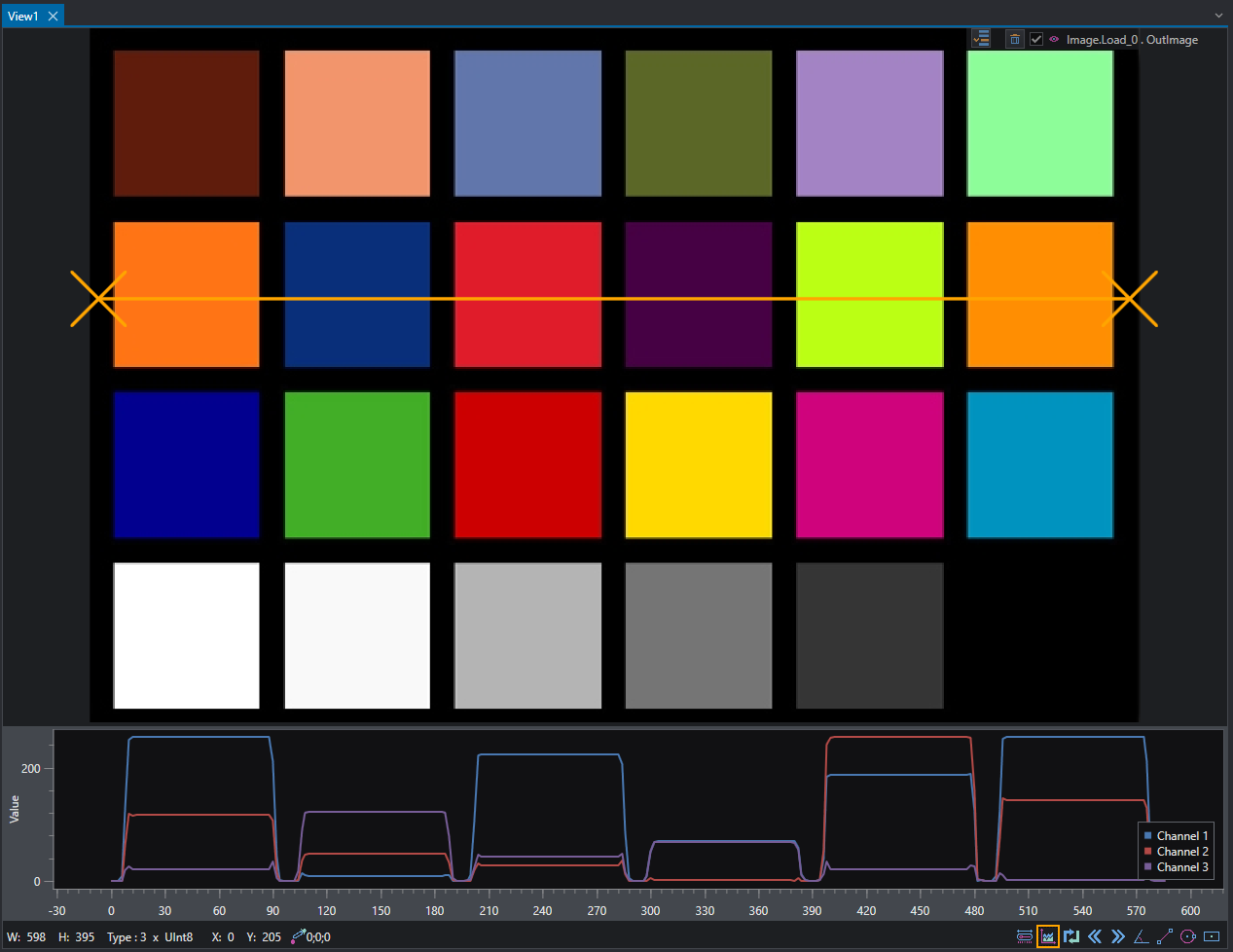The height and width of the screenshot is (952, 1233).
Task: Click the Value axis label on chart
Action: click(x=15, y=809)
